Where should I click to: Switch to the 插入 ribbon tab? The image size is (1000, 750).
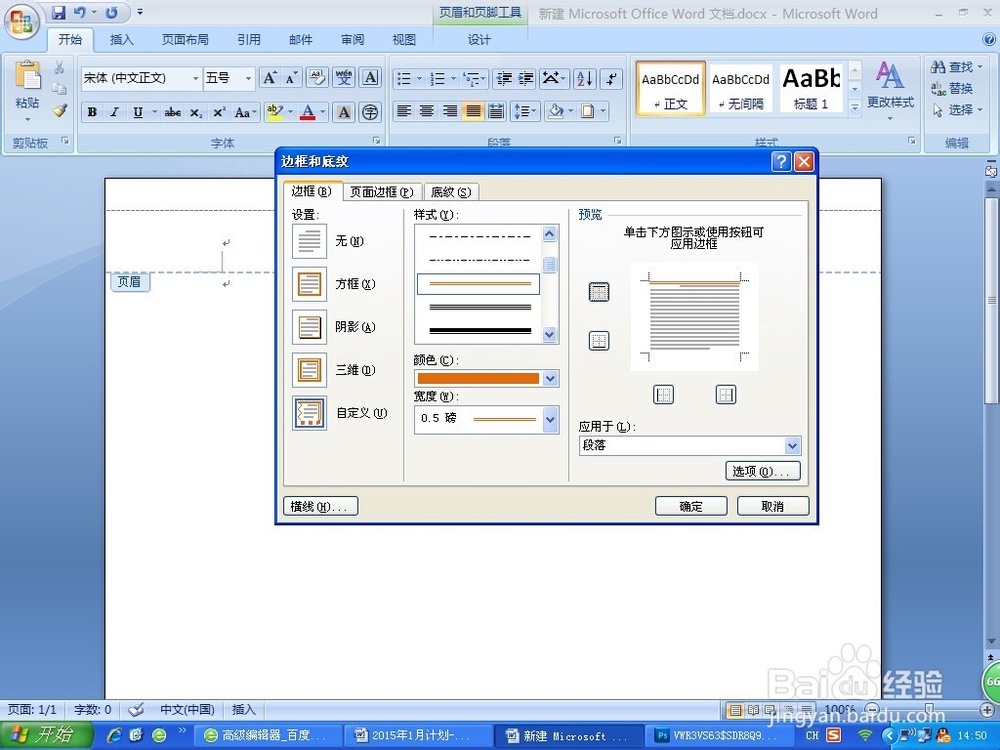pyautogui.click(x=121, y=39)
